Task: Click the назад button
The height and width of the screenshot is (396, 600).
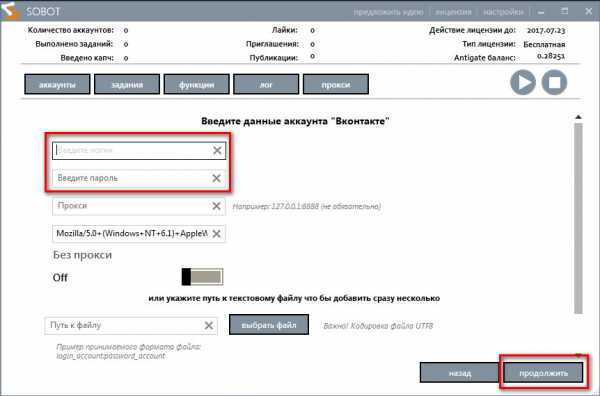Action: tap(460, 373)
